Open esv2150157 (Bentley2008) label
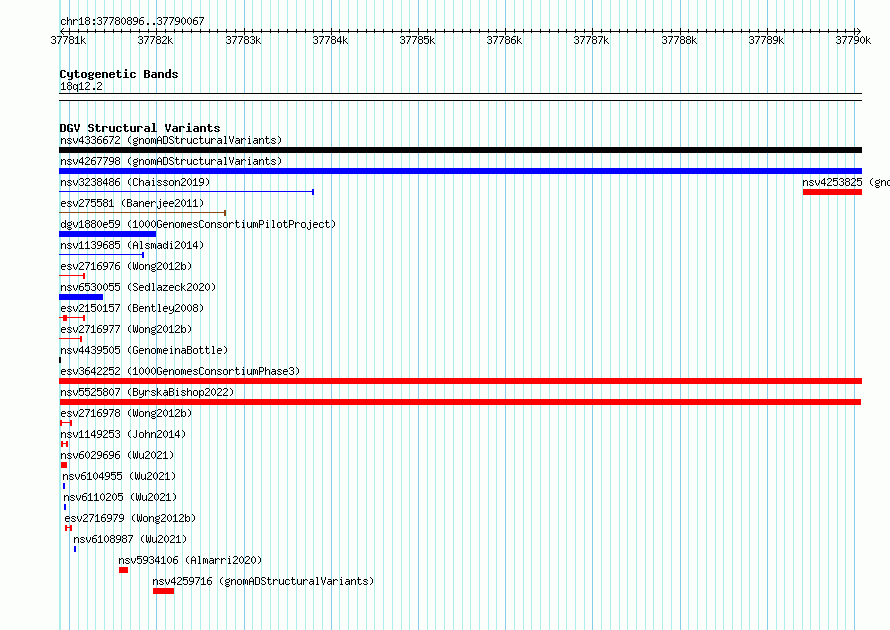The width and height of the screenshot is (890, 630). click(132, 308)
